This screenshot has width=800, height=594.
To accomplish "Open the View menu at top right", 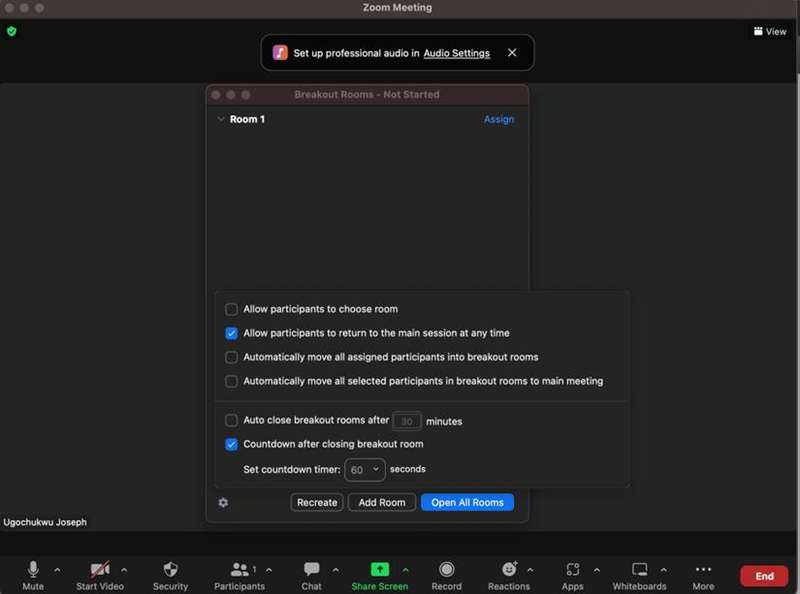I will tap(770, 31).
